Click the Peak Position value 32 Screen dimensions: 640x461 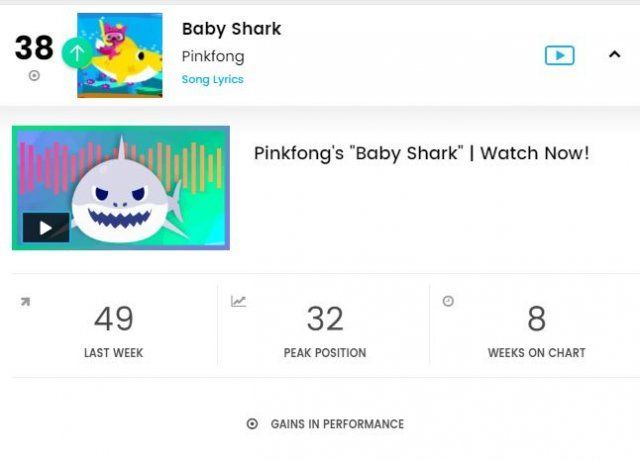pyautogui.click(x=324, y=319)
